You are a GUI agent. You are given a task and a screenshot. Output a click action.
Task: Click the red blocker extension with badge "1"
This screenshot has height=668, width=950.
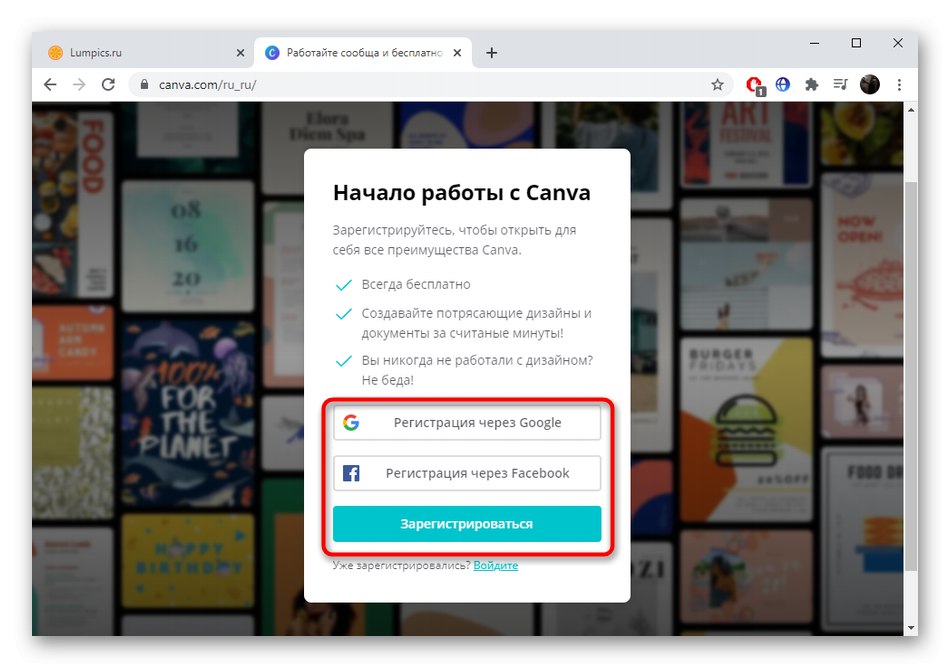(x=754, y=85)
